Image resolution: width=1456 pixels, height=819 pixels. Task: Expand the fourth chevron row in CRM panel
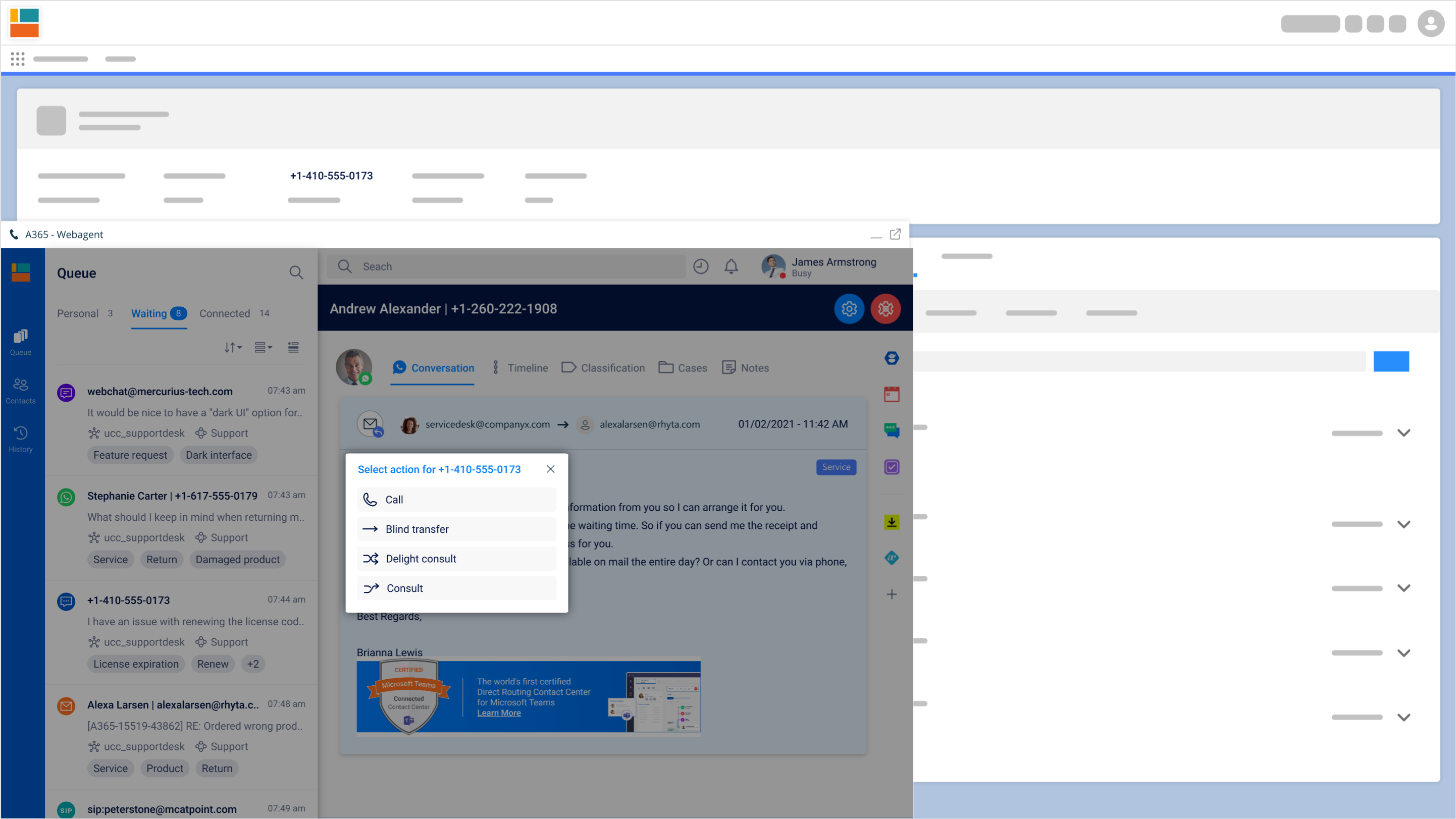point(1403,653)
